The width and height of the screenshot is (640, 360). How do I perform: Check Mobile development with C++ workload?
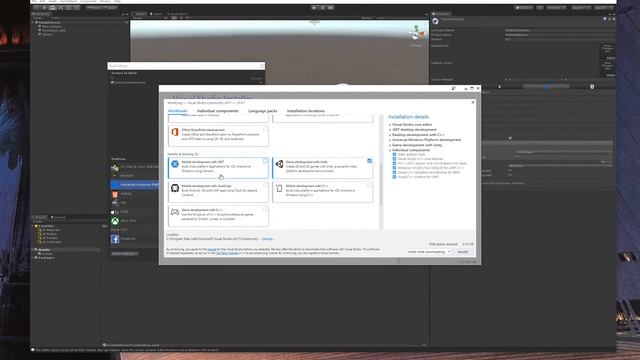[369, 185]
